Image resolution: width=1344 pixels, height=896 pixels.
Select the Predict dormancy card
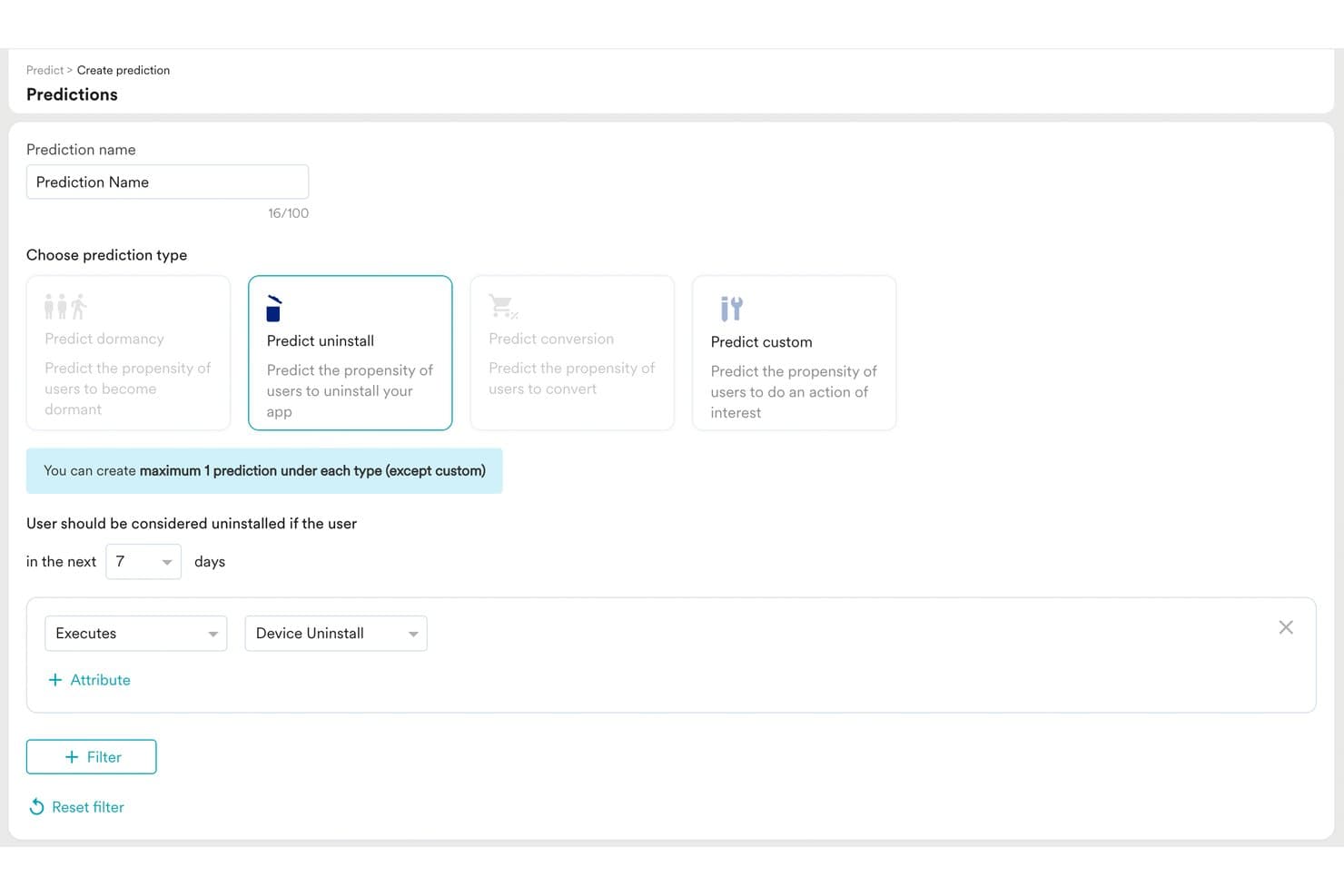tap(128, 353)
